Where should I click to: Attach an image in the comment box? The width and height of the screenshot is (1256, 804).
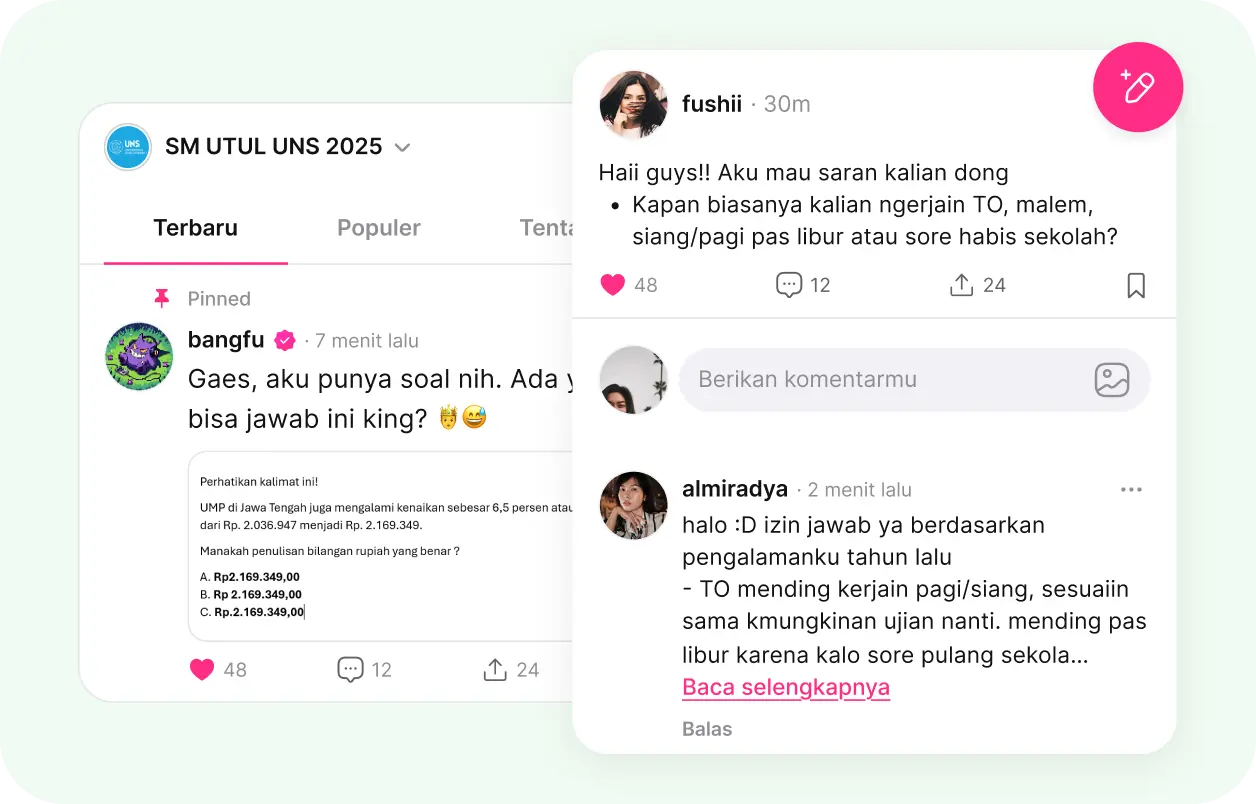(x=1112, y=380)
